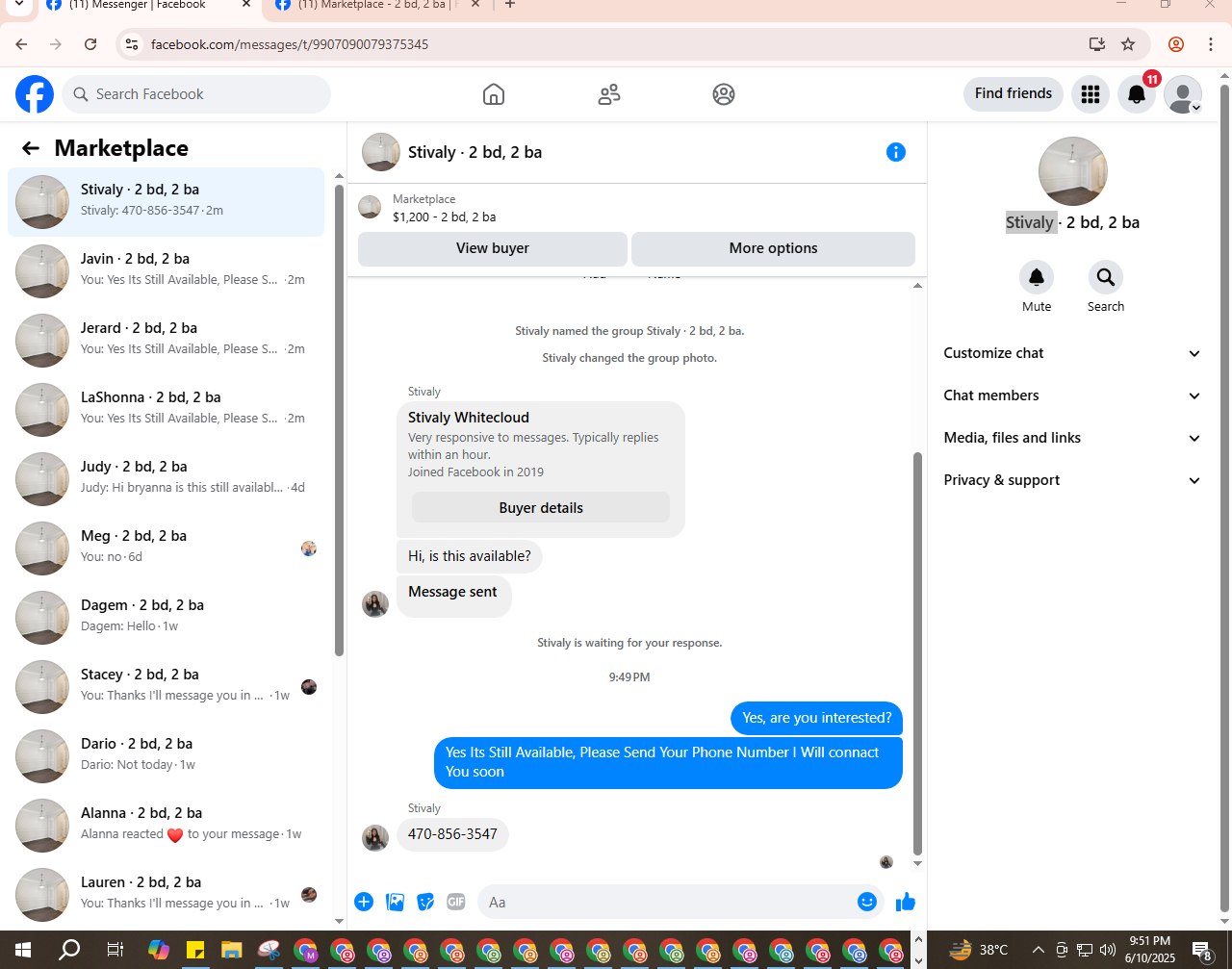
Task: Attach a photo using image icon
Action: pyautogui.click(x=395, y=902)
